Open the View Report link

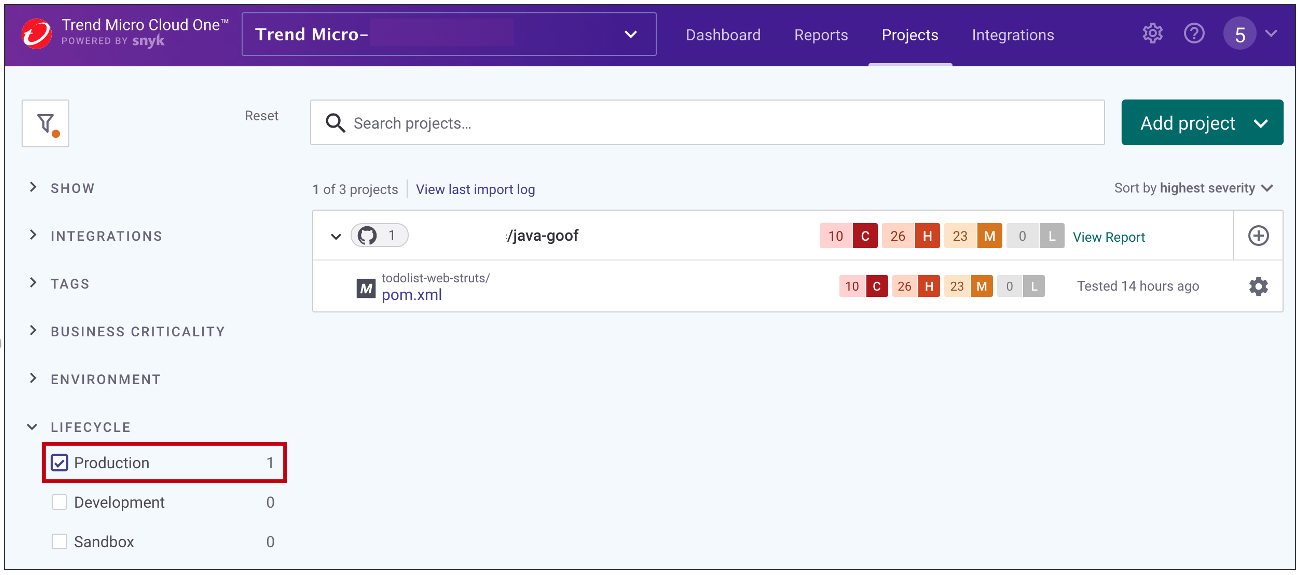1109,237
